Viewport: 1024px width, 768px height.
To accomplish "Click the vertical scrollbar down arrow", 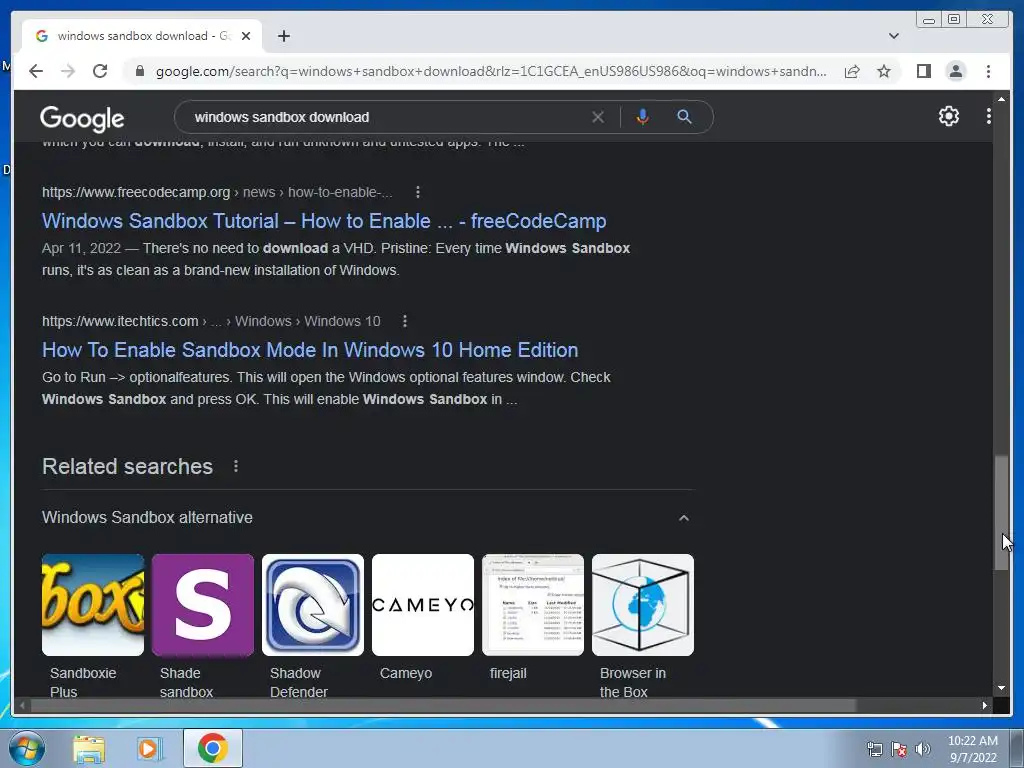I will (1000, 688).
